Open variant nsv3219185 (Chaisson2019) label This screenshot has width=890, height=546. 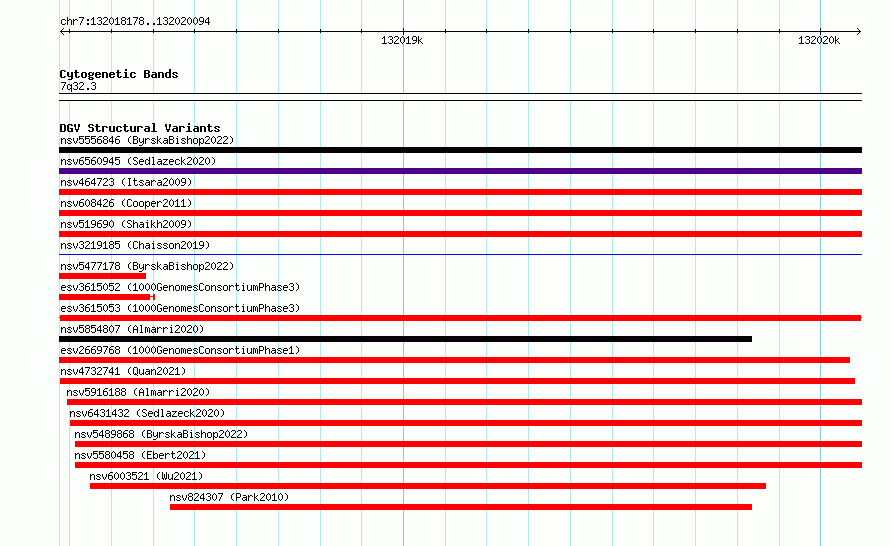pos(135,245)
